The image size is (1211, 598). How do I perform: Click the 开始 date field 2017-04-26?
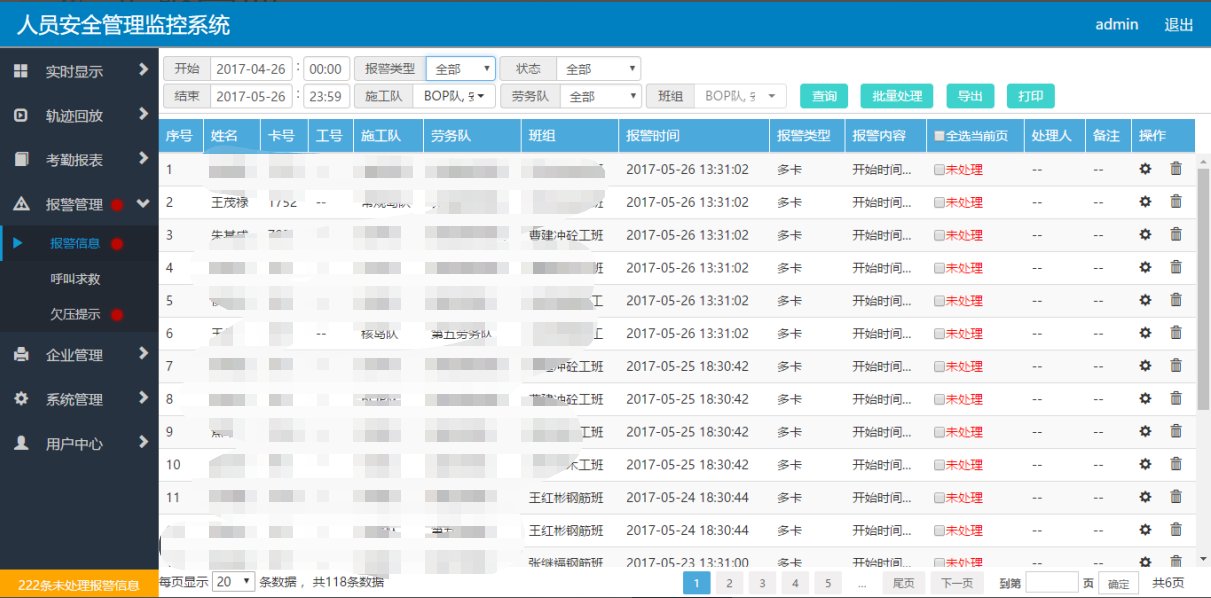[x=252, y=69]
